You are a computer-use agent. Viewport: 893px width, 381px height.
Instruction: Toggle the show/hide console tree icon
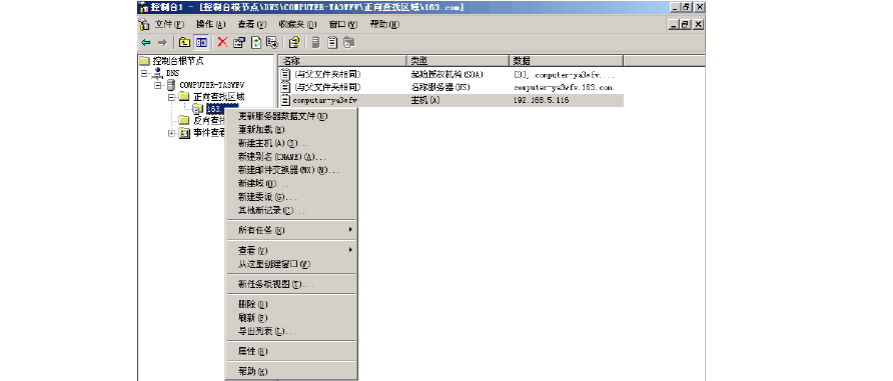(x=201, y=42)
